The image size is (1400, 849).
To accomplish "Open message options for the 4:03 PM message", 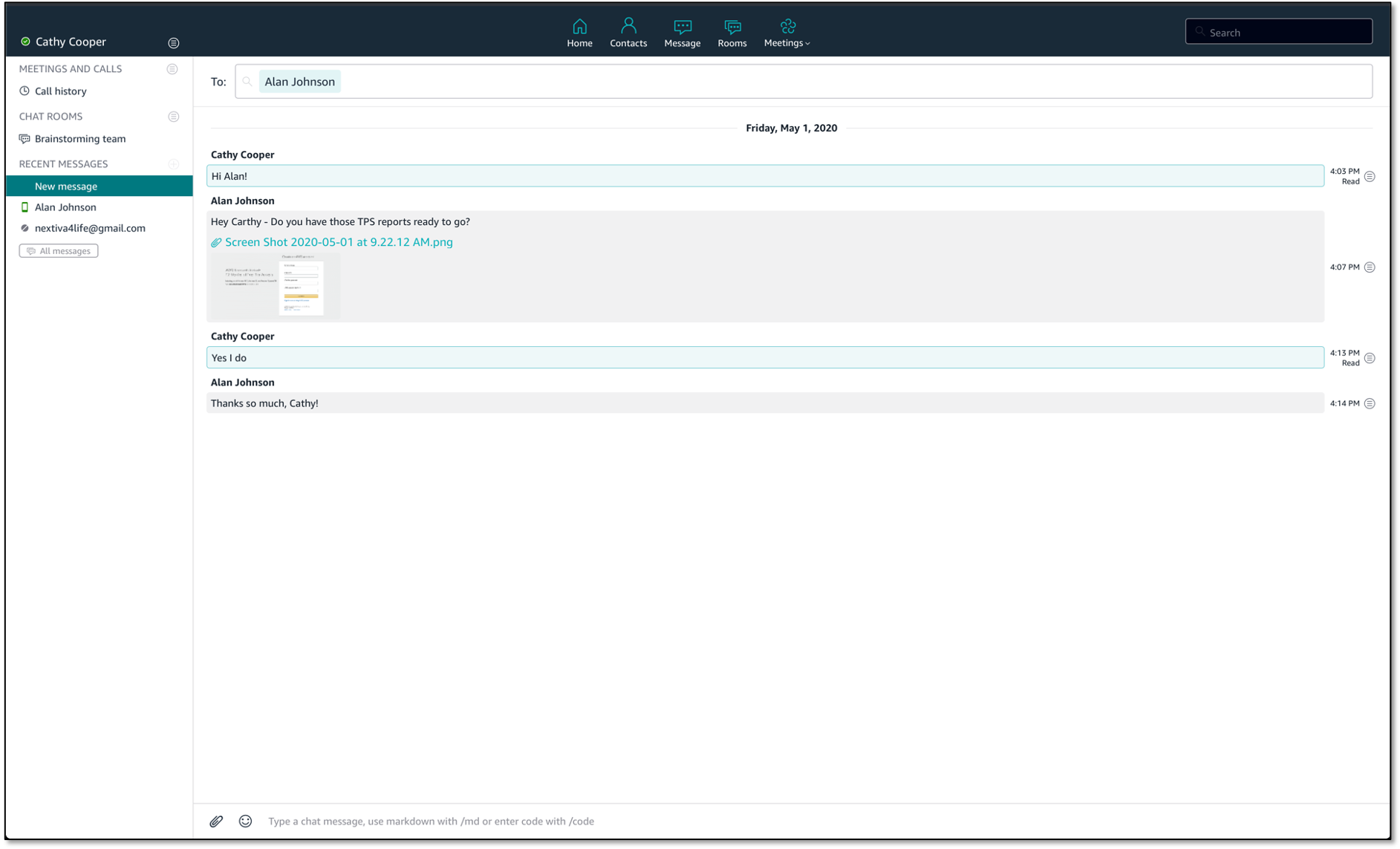I will point(1370,177).
